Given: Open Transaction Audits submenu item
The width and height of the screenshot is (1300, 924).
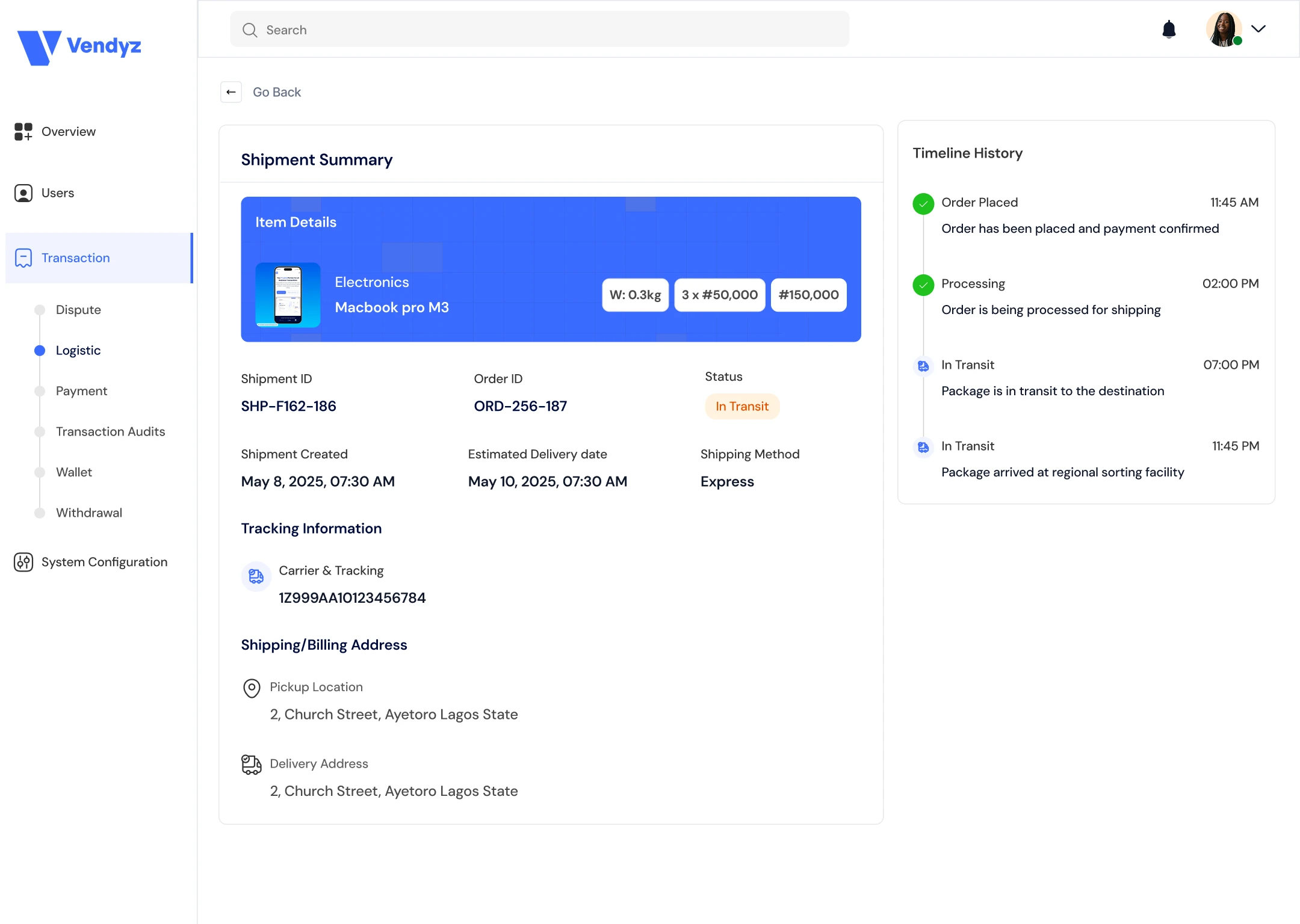Looking at the screenshot, I should (110, 432).
